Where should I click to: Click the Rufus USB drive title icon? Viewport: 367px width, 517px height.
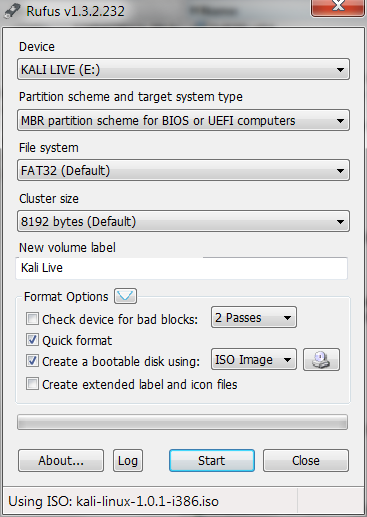[x=12, y=11]
